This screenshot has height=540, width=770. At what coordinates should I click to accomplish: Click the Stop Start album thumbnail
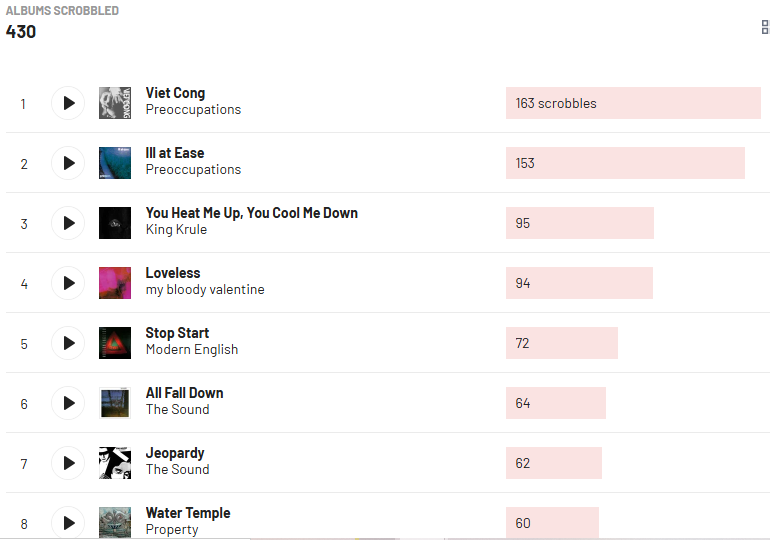pyautogui.click(x=115, y=343)
